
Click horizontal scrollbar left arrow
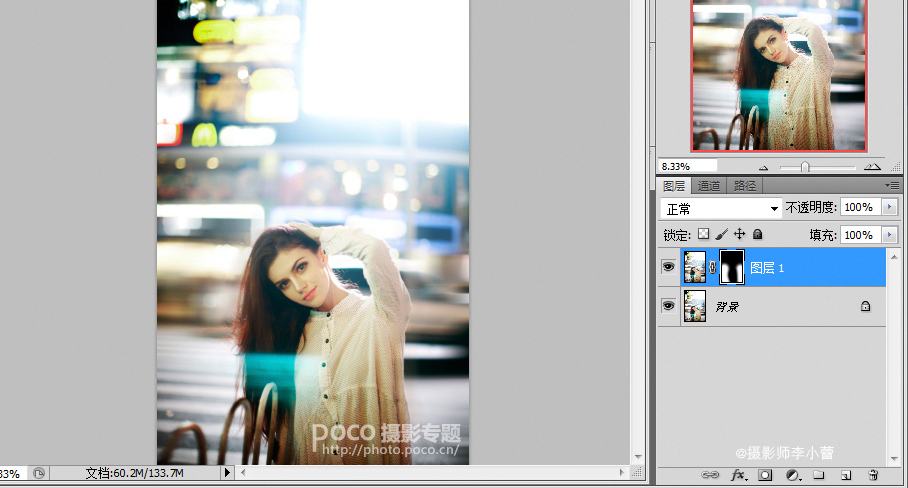243,472
